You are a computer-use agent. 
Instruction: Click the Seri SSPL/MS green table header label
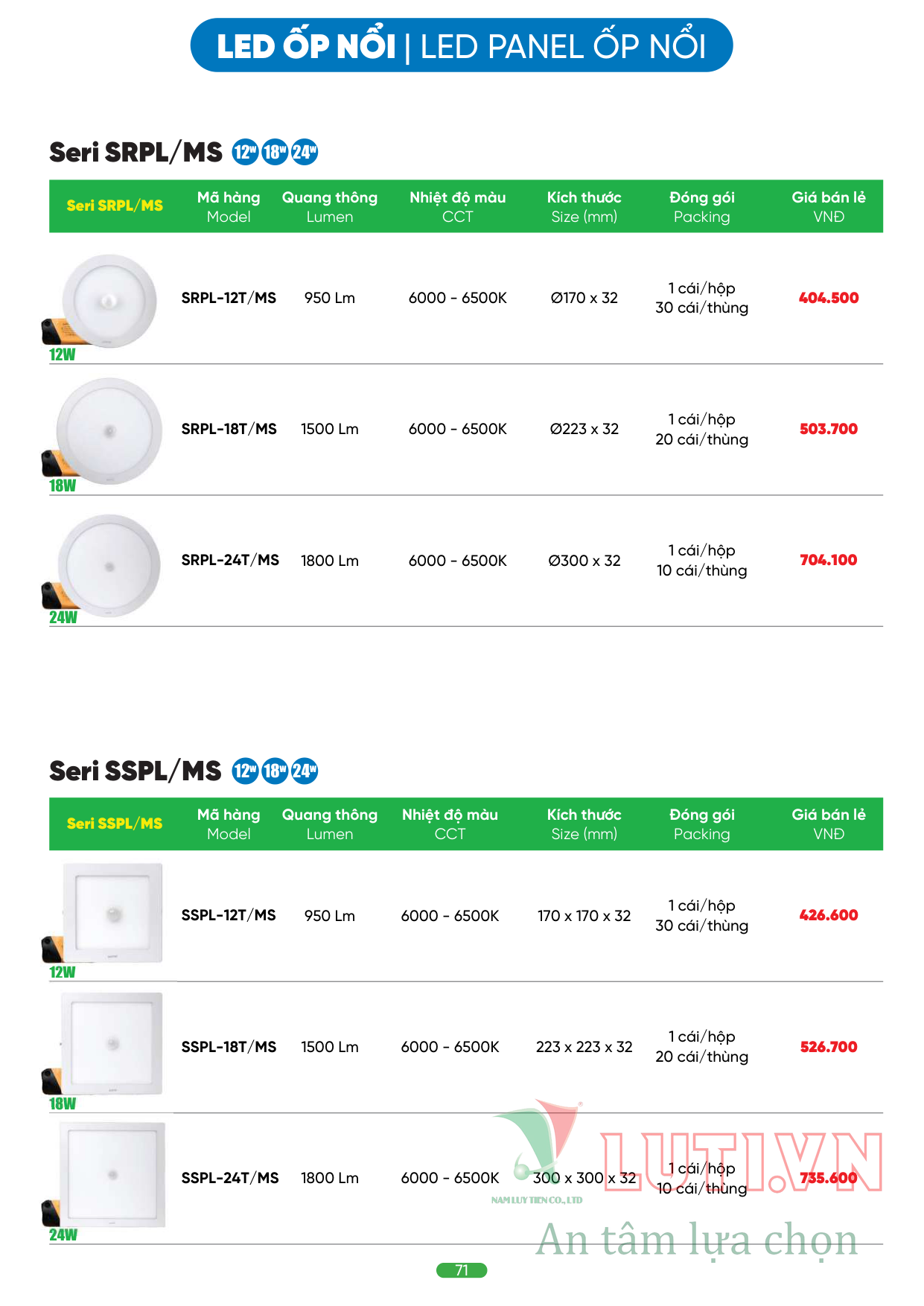115,824
